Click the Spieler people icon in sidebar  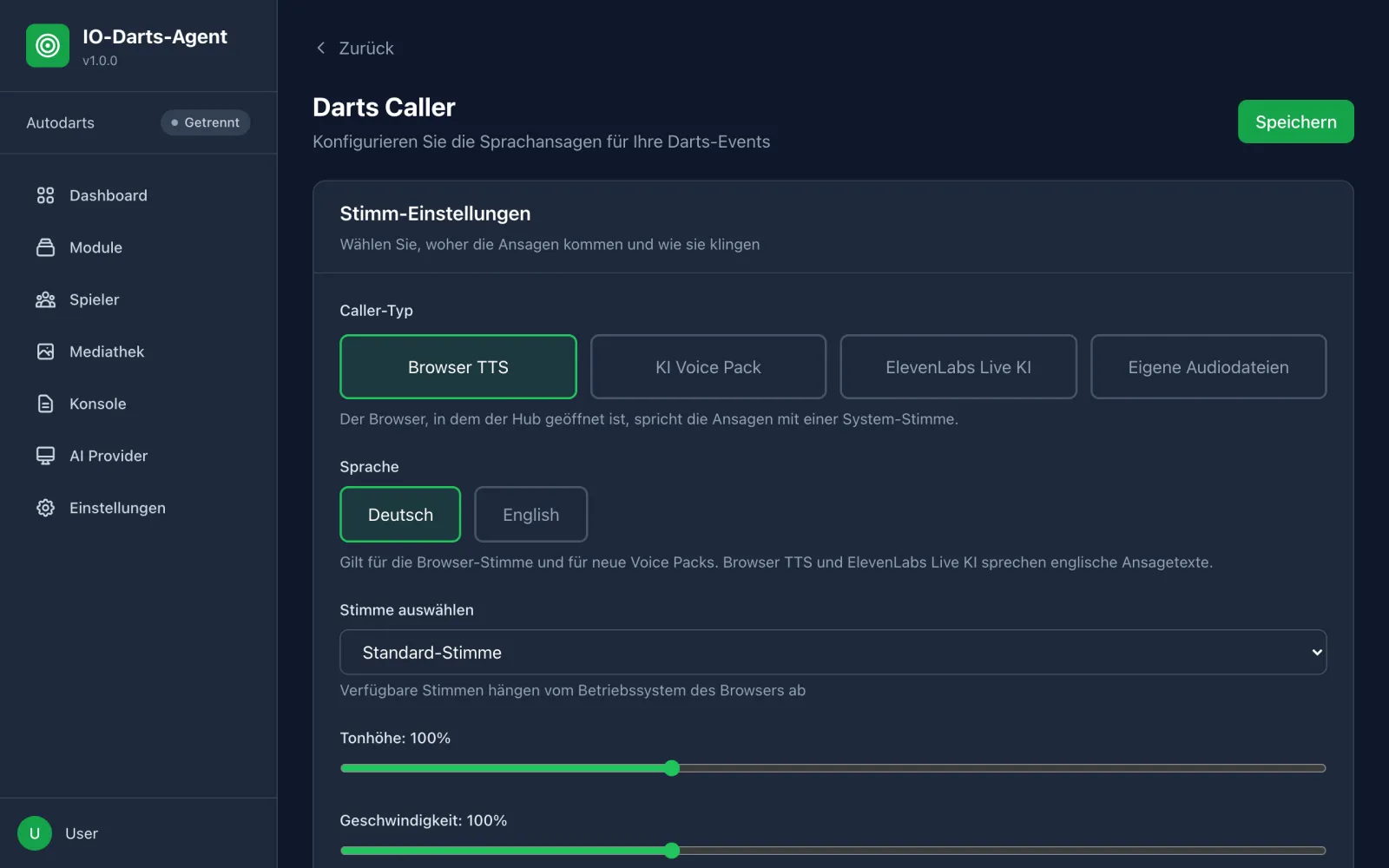[45, 299]
